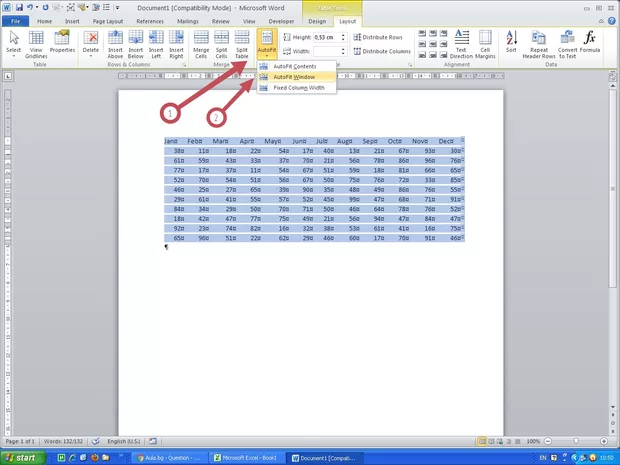620x465 pixels.
Task: Open the AutoFit dropdown button
Action: 267,44
